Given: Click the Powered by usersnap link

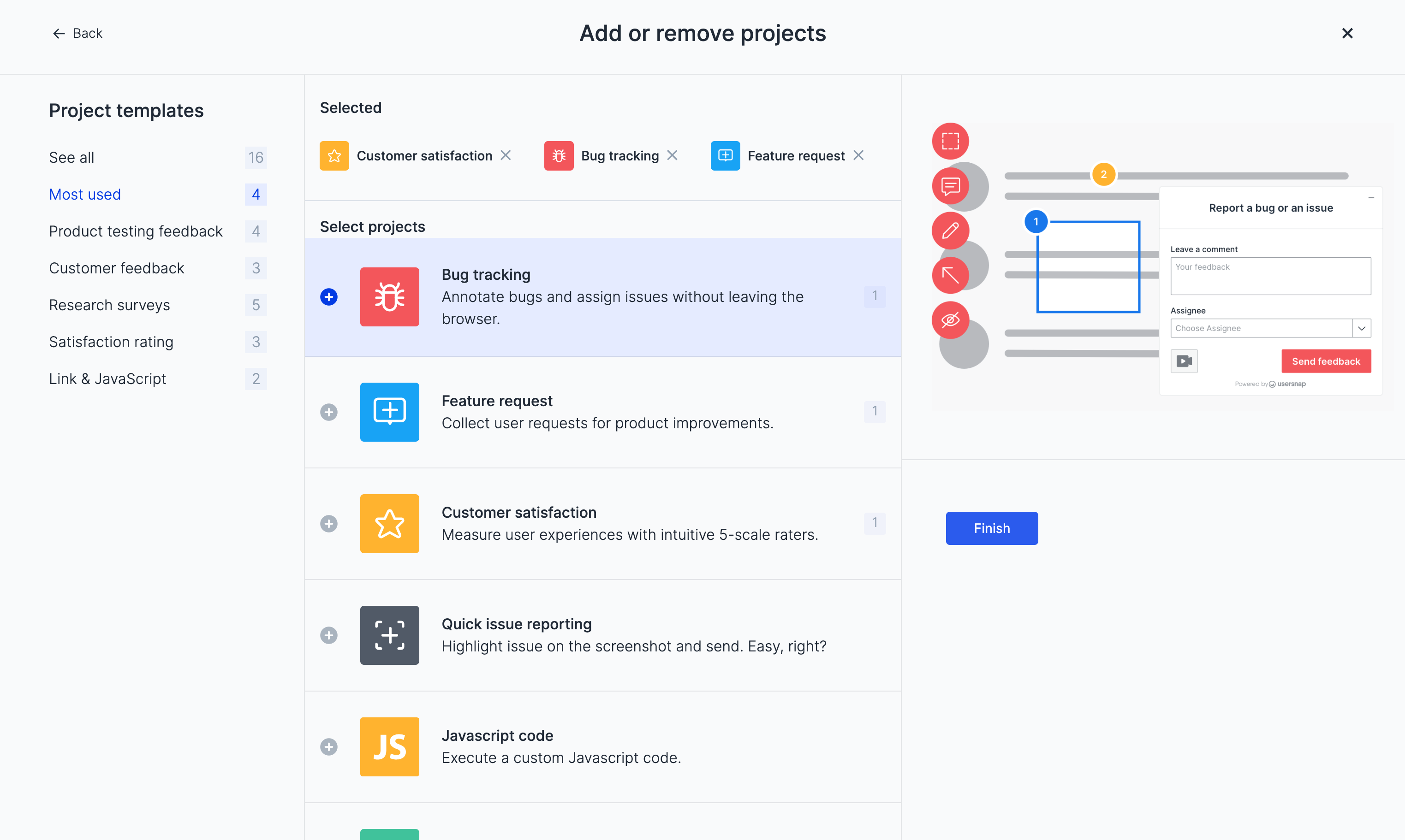Looking at the screenshot, I should click(x=1270, y=384).
